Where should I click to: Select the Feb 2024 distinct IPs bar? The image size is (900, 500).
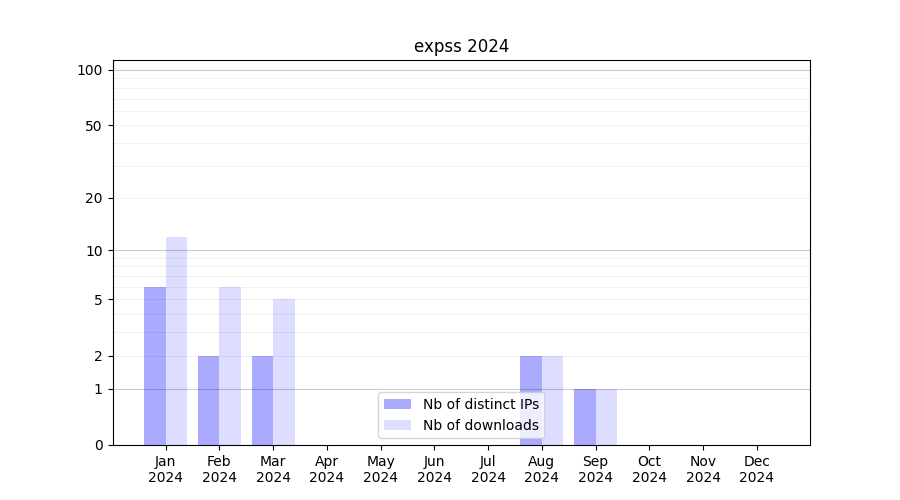[209, 400]
